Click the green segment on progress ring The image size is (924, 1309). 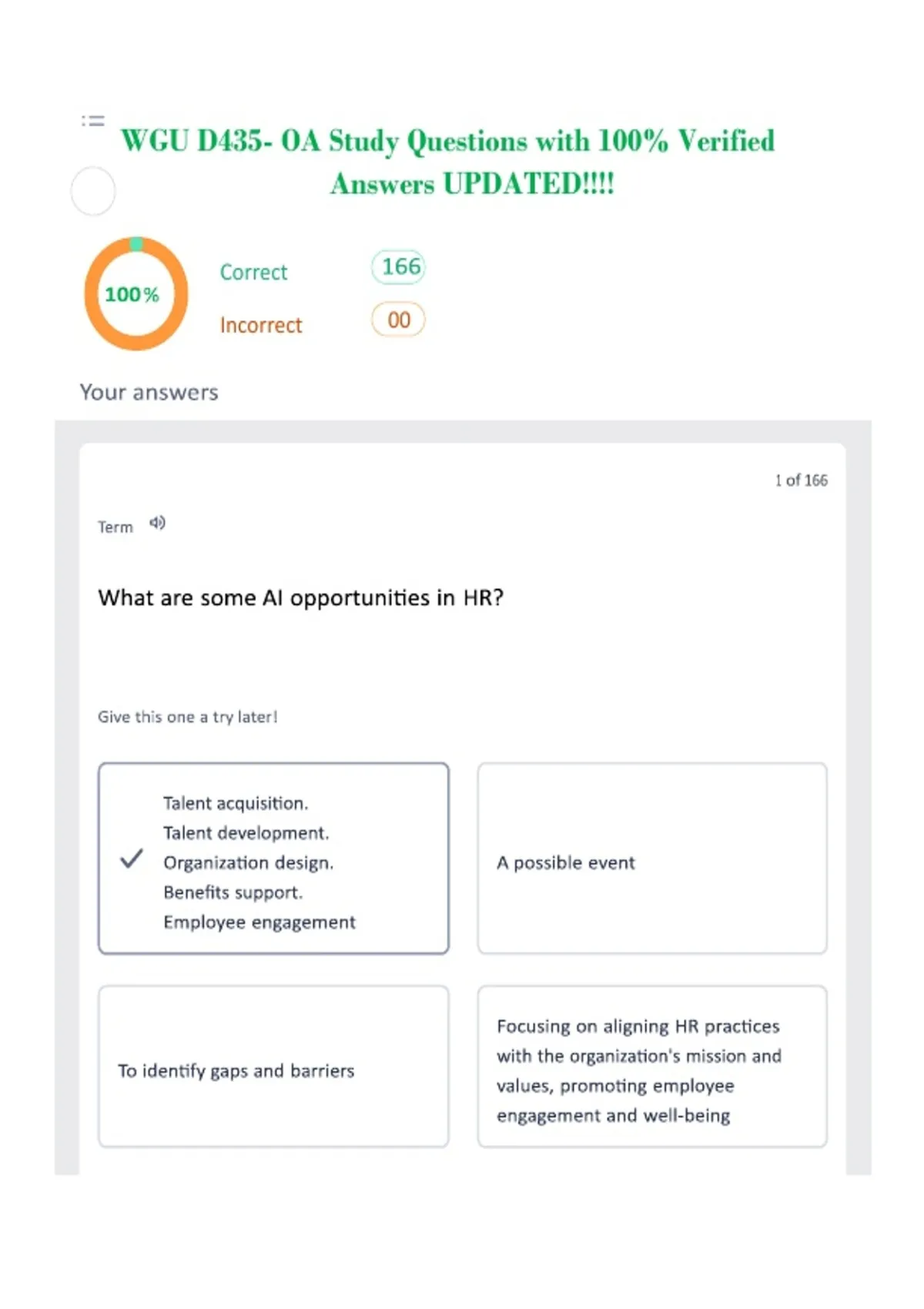point(136,244)
